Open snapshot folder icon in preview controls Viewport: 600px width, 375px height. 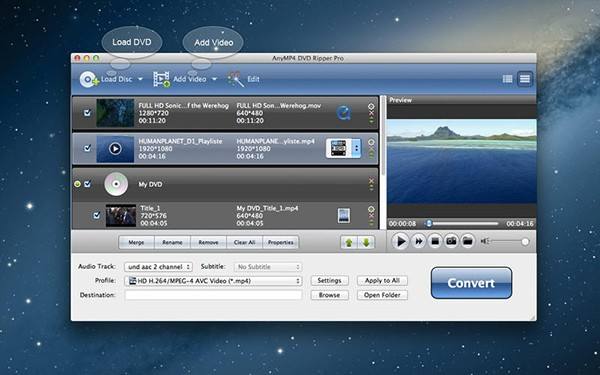(468, 241)
